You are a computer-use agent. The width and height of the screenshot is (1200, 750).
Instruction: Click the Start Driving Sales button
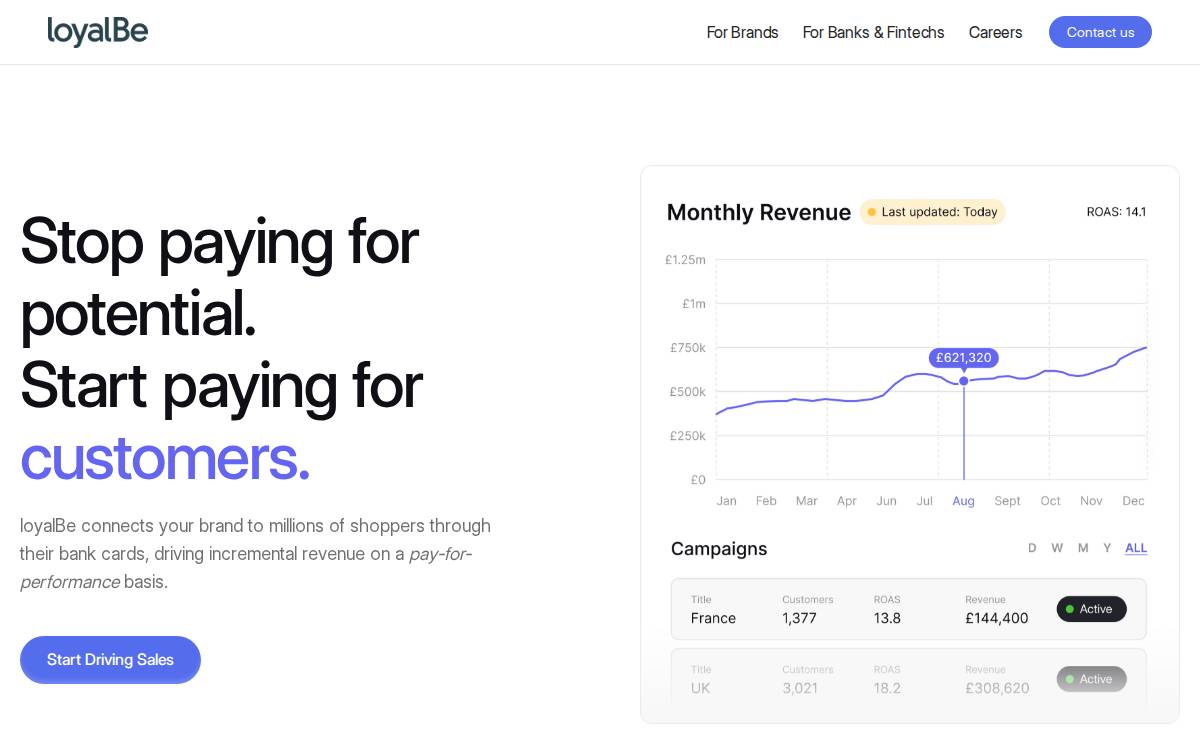point(110,660)
